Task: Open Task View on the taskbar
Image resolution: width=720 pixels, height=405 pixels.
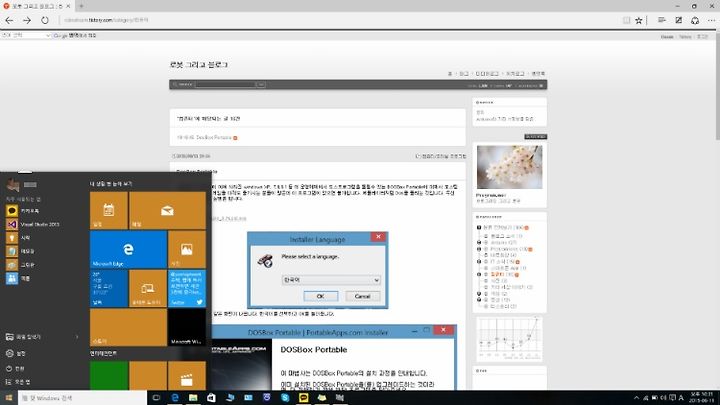Action: (x=156, y=398)
